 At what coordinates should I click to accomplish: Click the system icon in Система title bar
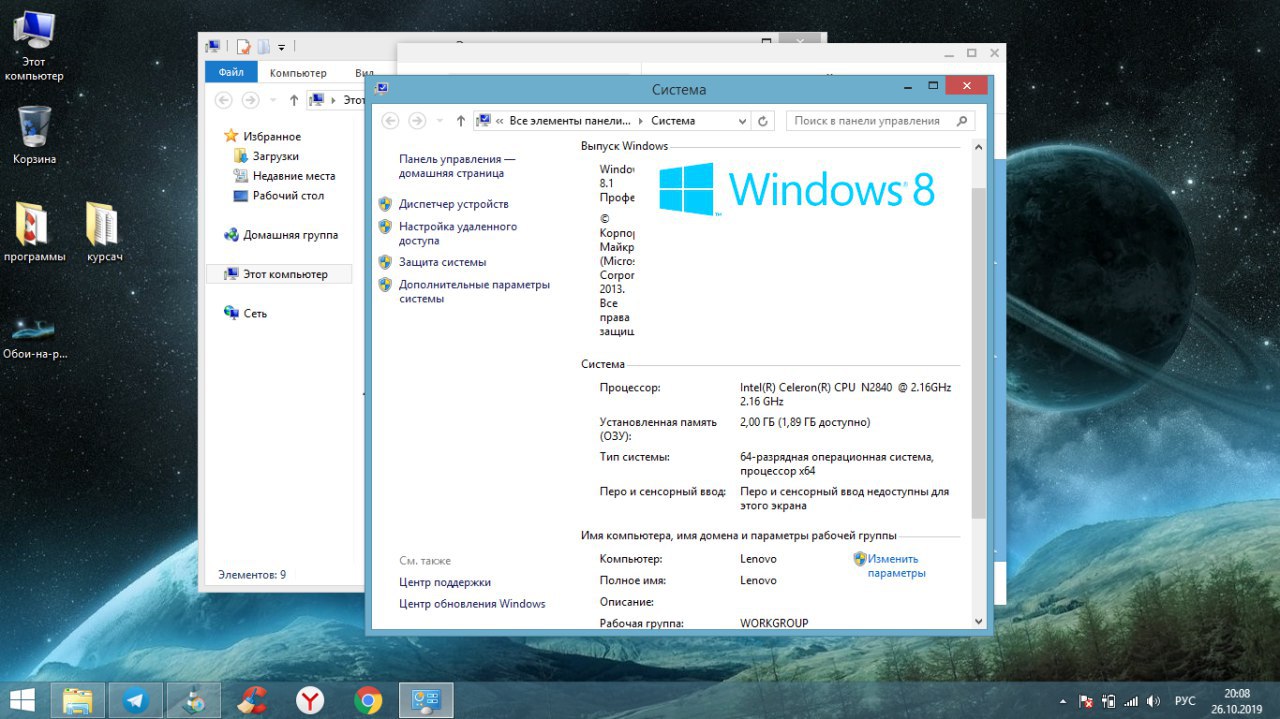point(382,88)
